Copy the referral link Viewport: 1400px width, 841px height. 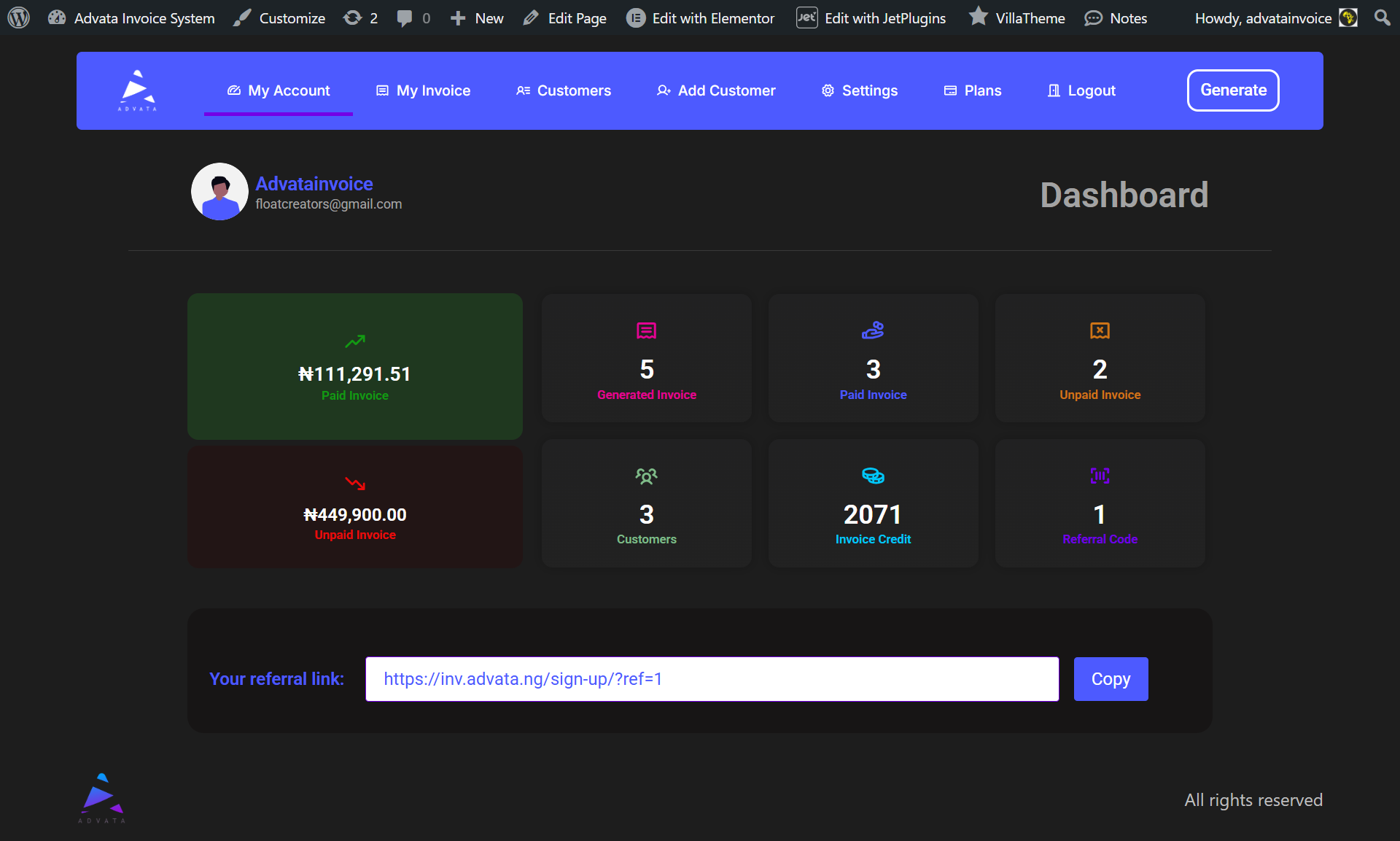(x=1110, y=679)
